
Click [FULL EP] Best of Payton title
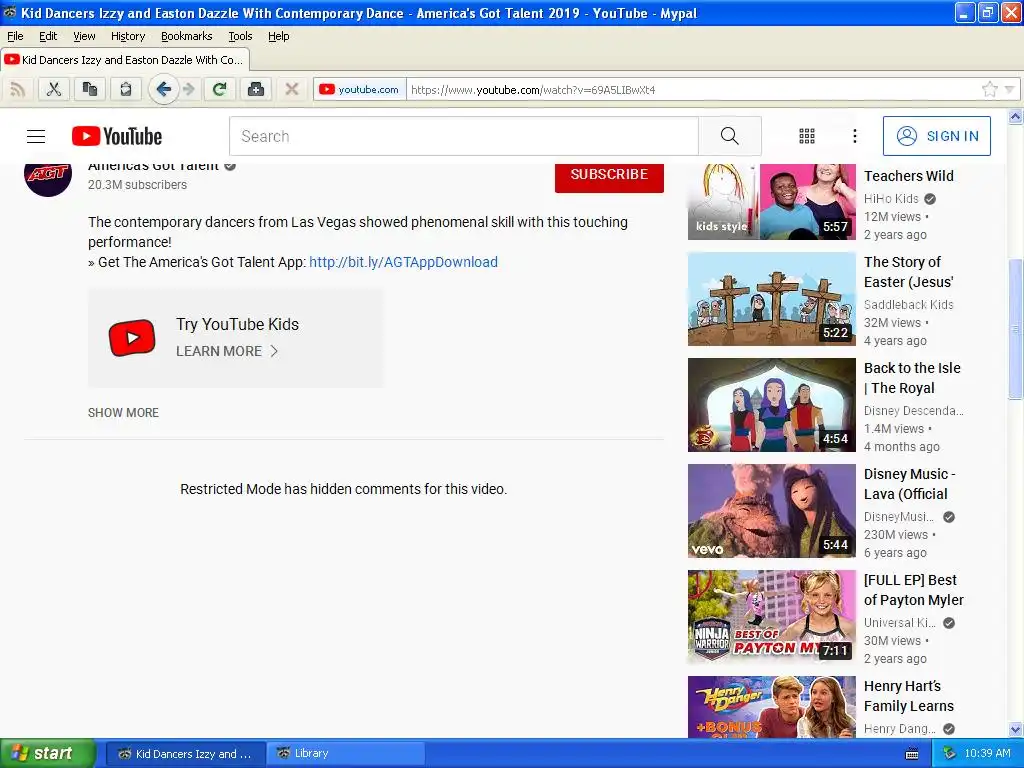(x=914, y=590)
